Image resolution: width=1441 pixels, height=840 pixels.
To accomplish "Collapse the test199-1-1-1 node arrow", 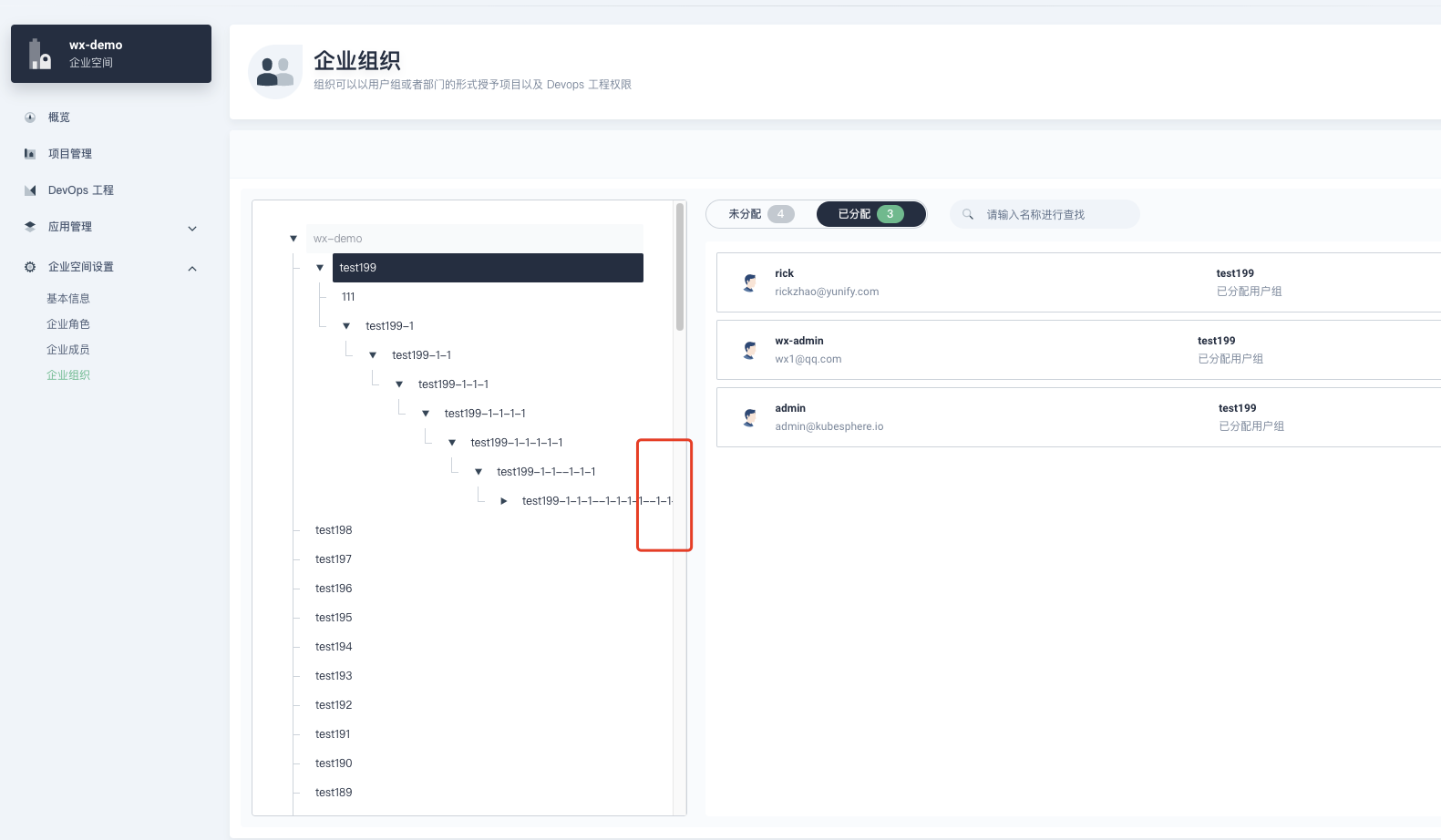I will (399, 384).
